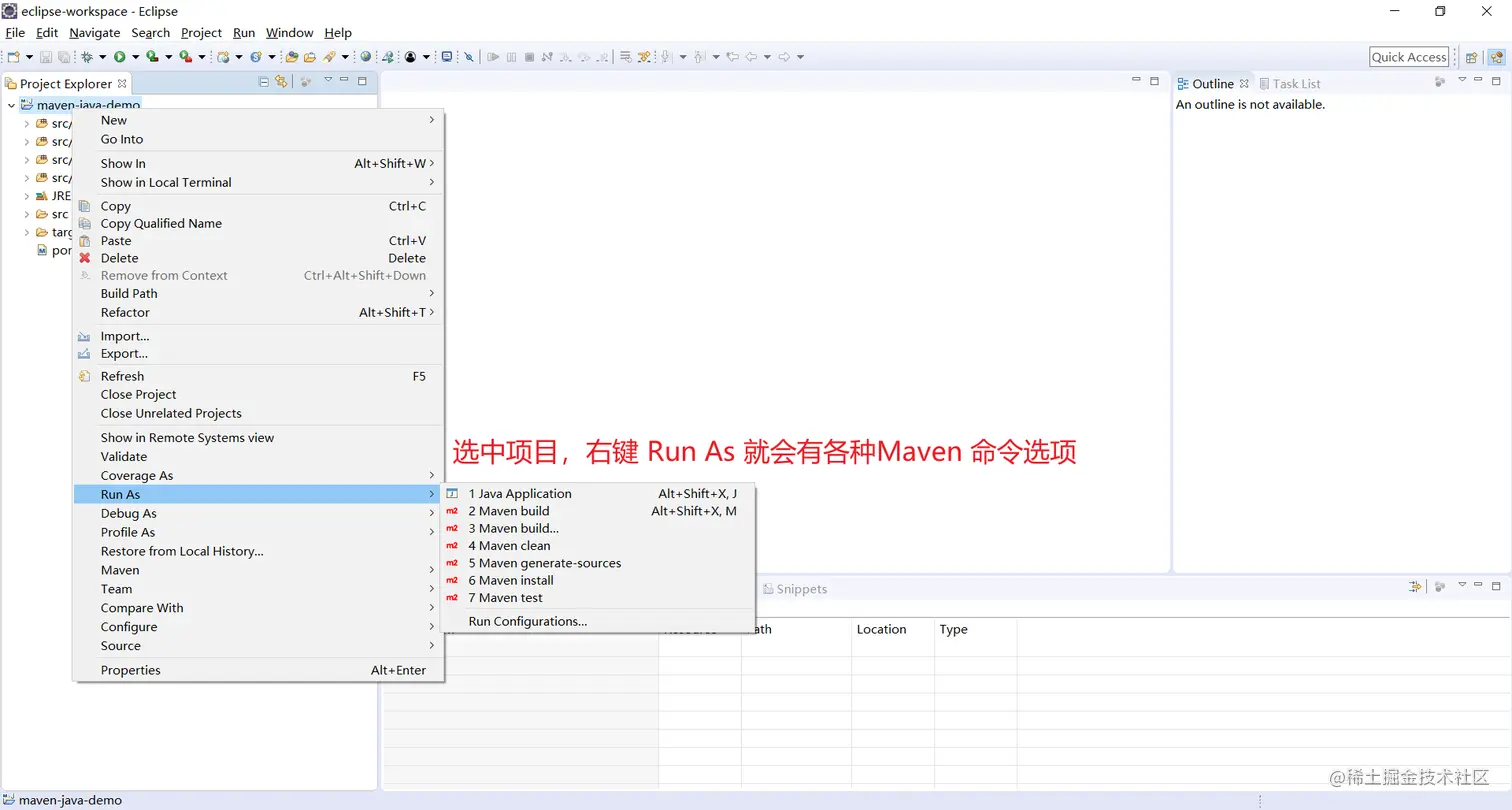The width and height of the screenshot is (1512, 810).
Task: Select 5 Maven generate-sources entry
Action: click(597, 563)
